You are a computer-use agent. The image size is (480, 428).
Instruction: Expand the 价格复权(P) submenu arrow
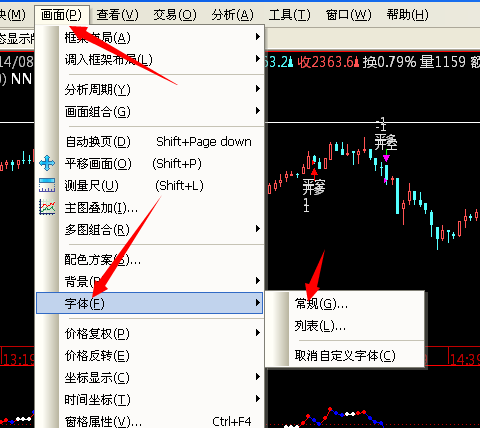[x=258, y=333]
